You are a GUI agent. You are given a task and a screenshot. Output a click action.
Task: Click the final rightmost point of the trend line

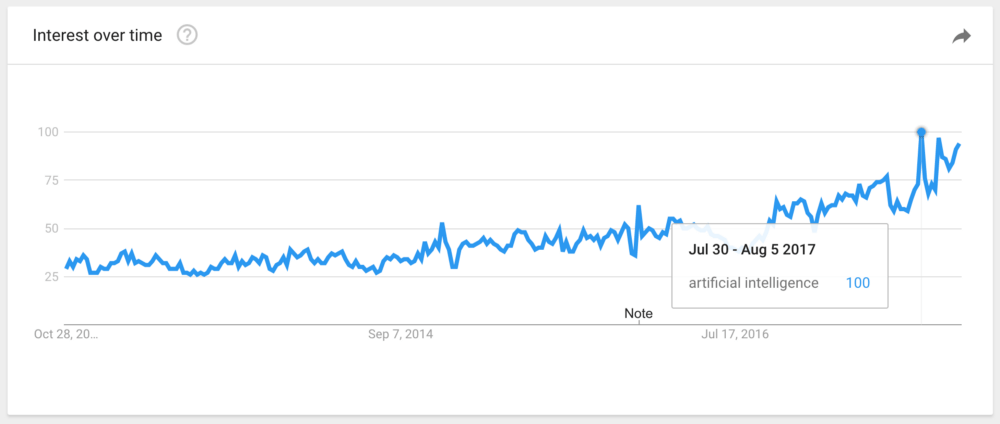click(x=959, y=145)
